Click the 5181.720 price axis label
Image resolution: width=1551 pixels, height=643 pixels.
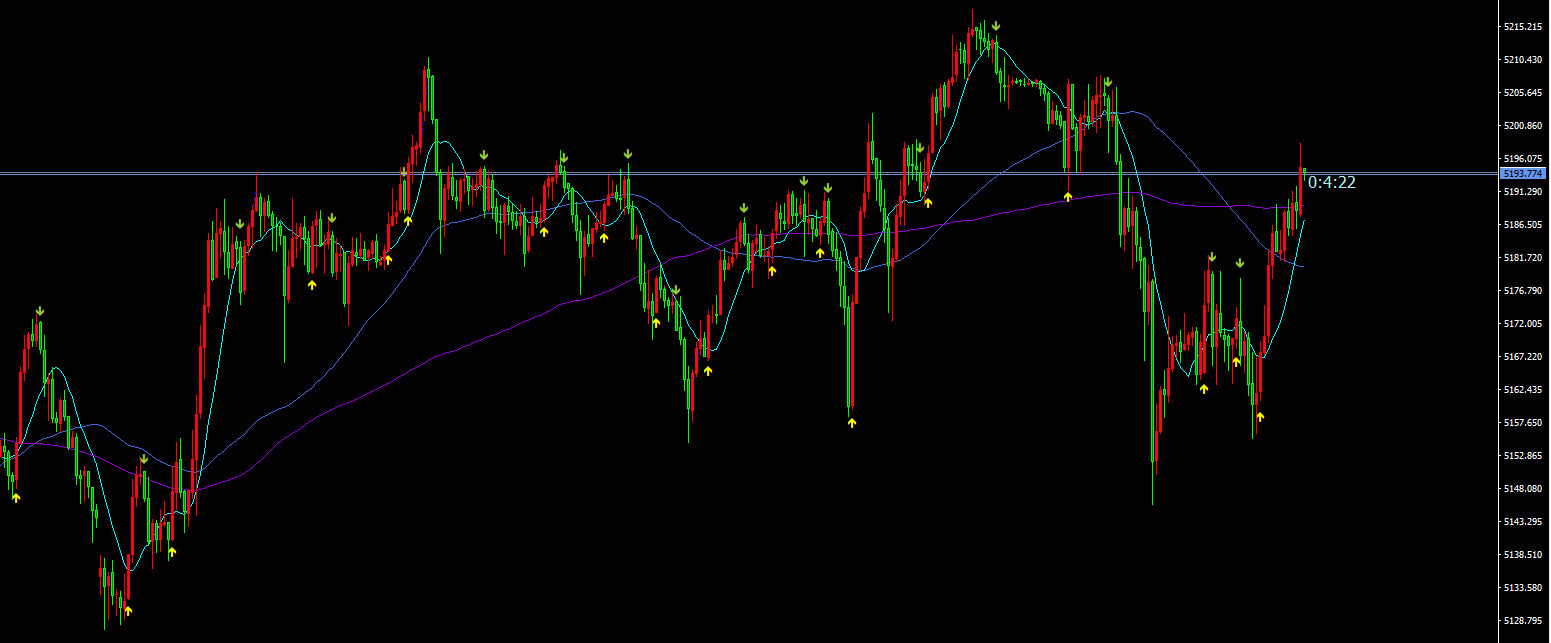(x=1522, y=258)
